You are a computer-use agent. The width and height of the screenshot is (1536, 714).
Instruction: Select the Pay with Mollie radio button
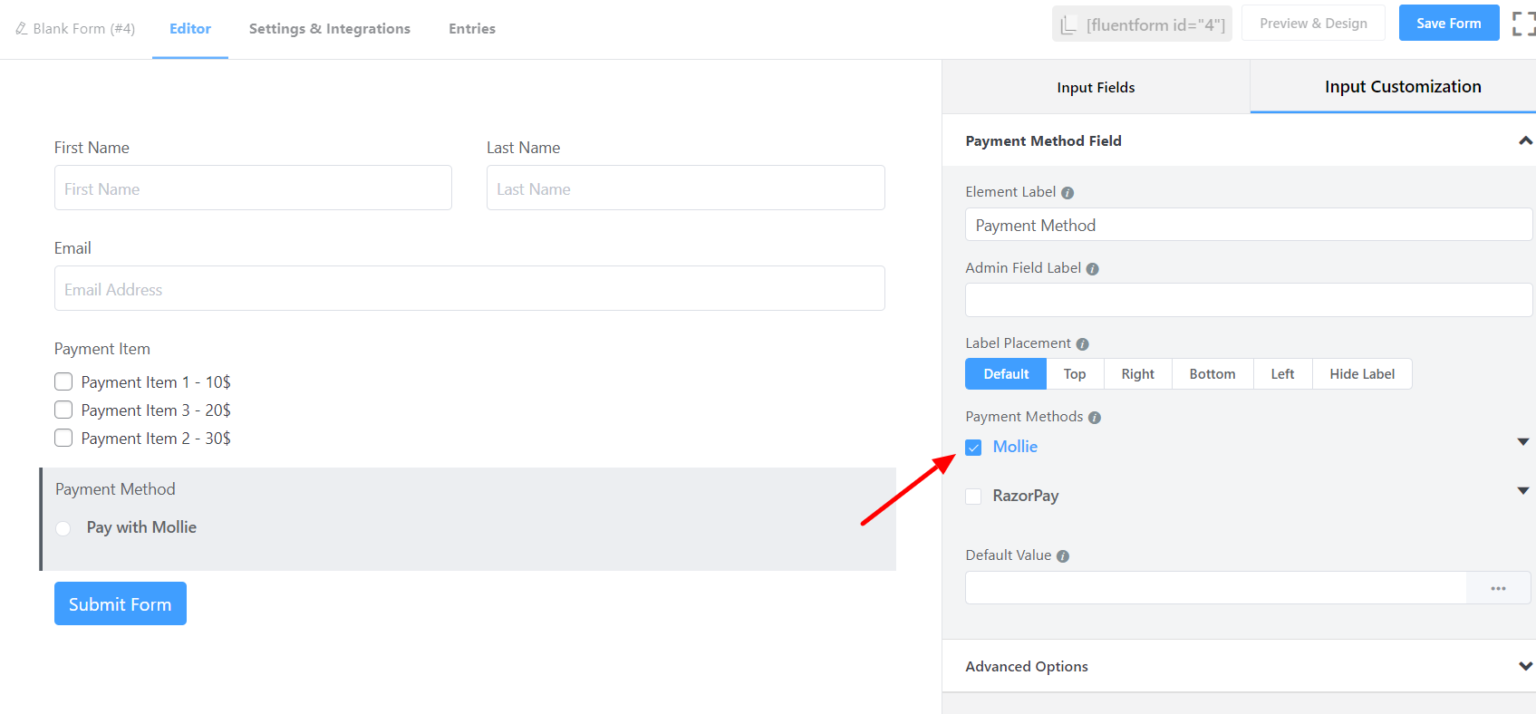pos(63,527)
